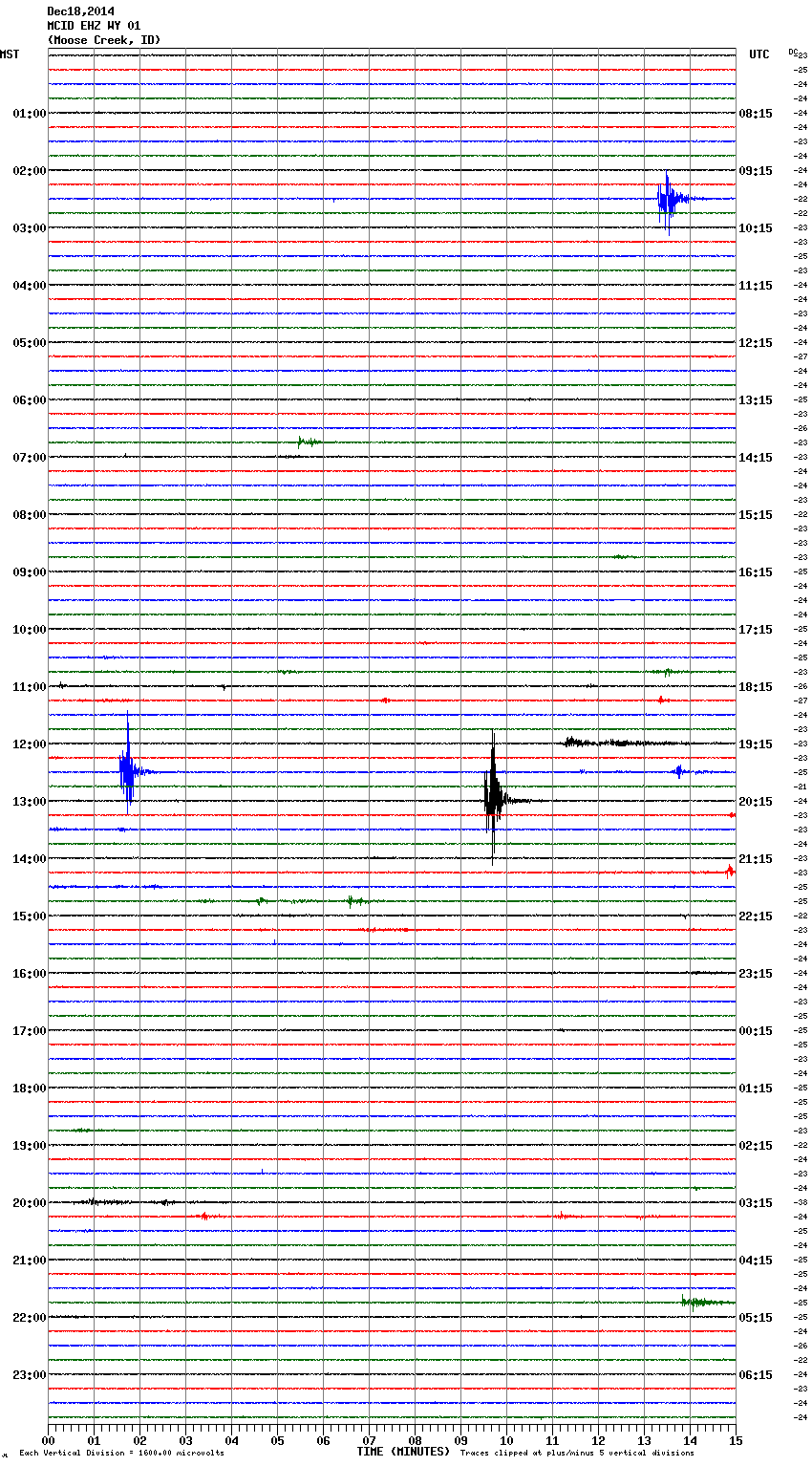Image resolution: width=812 pixels, height=1466 pixels.
Task: Click the 16:15 UTC time label
Action: 756,572
